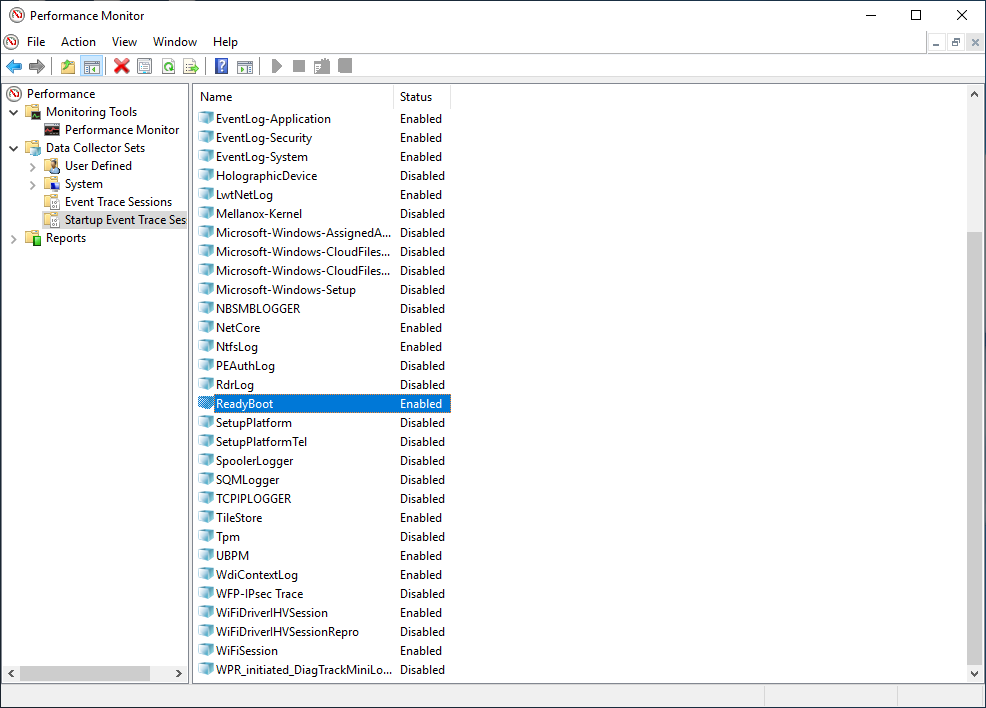The width and height of the screenshot is (986, 708).
Task: Select the EventLog-System row
Action: click(x=324, y=157)
